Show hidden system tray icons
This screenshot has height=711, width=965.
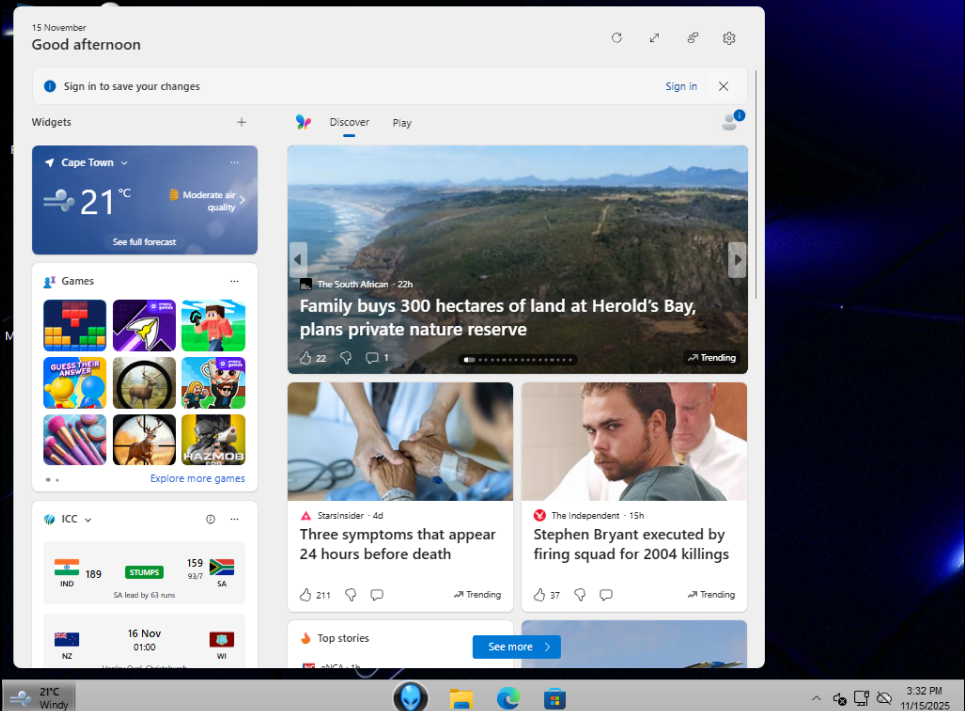[x=816, y=698]
